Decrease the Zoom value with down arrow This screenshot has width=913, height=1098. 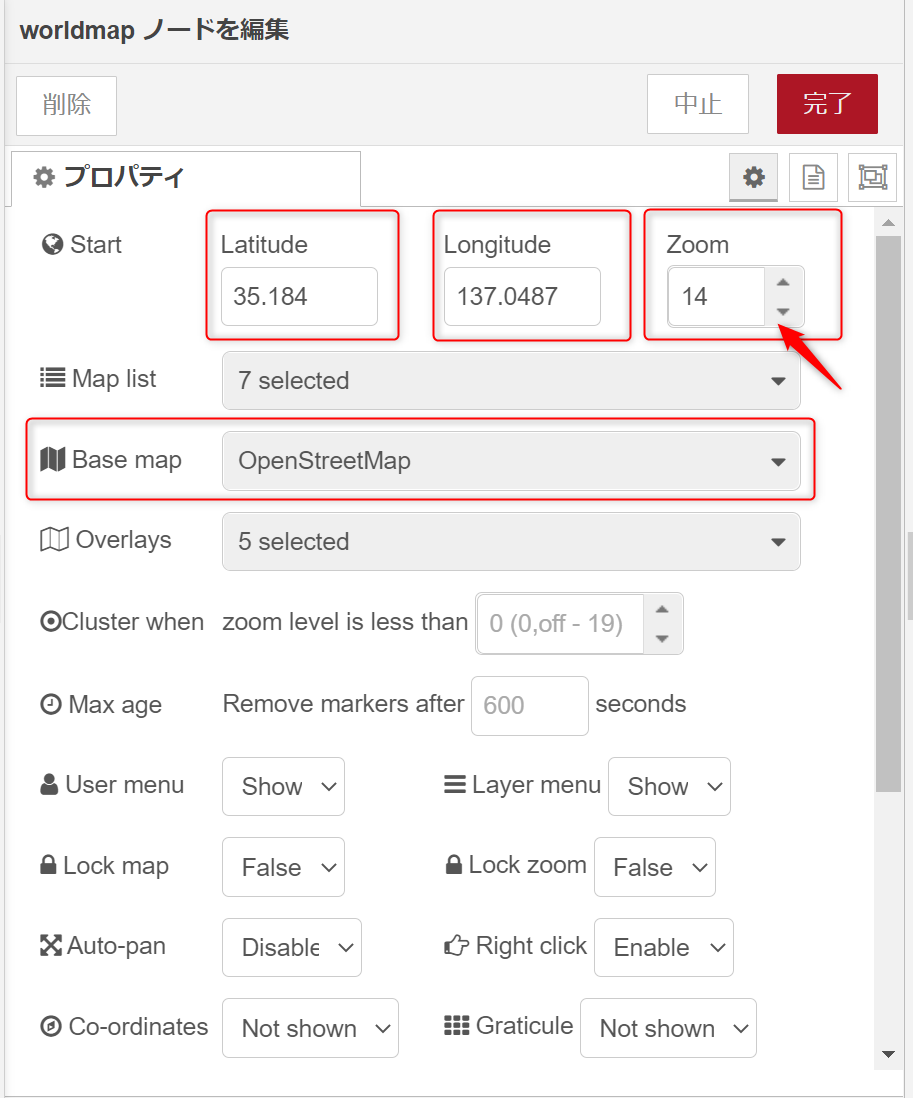(783, 312)
